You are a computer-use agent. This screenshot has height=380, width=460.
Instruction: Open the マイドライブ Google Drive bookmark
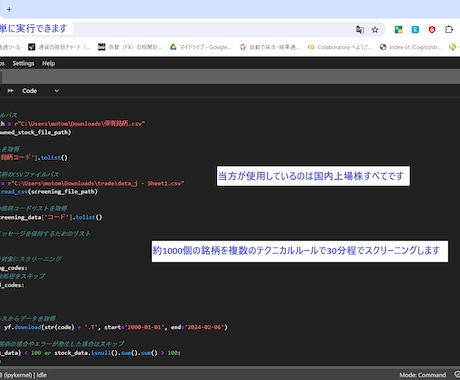(x=201, y=47)
